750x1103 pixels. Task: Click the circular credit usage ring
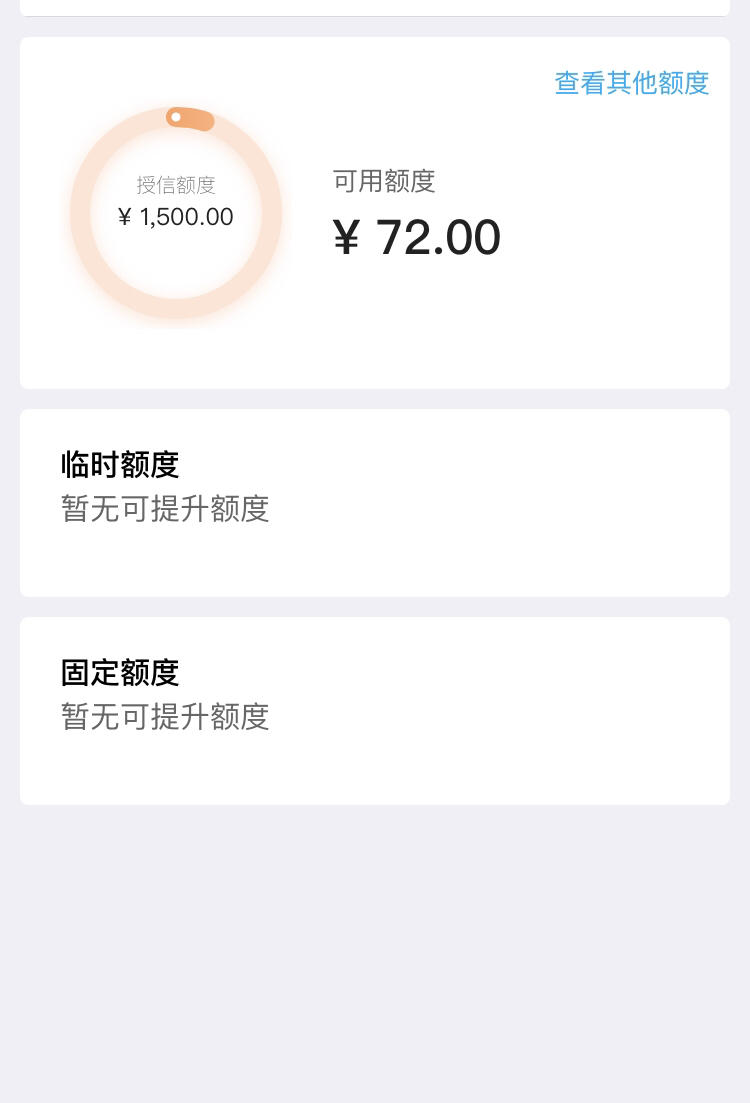[x=176, y=212]
